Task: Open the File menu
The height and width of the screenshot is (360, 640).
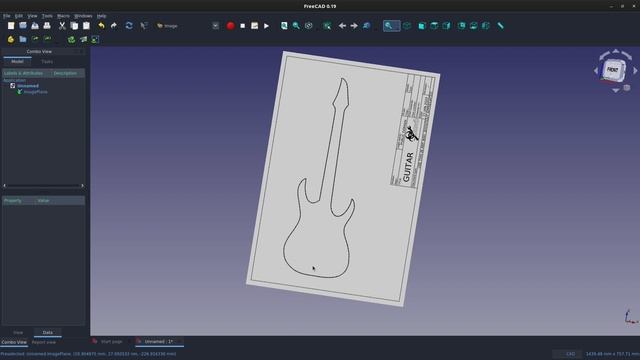Action: [x=7, y=16]
